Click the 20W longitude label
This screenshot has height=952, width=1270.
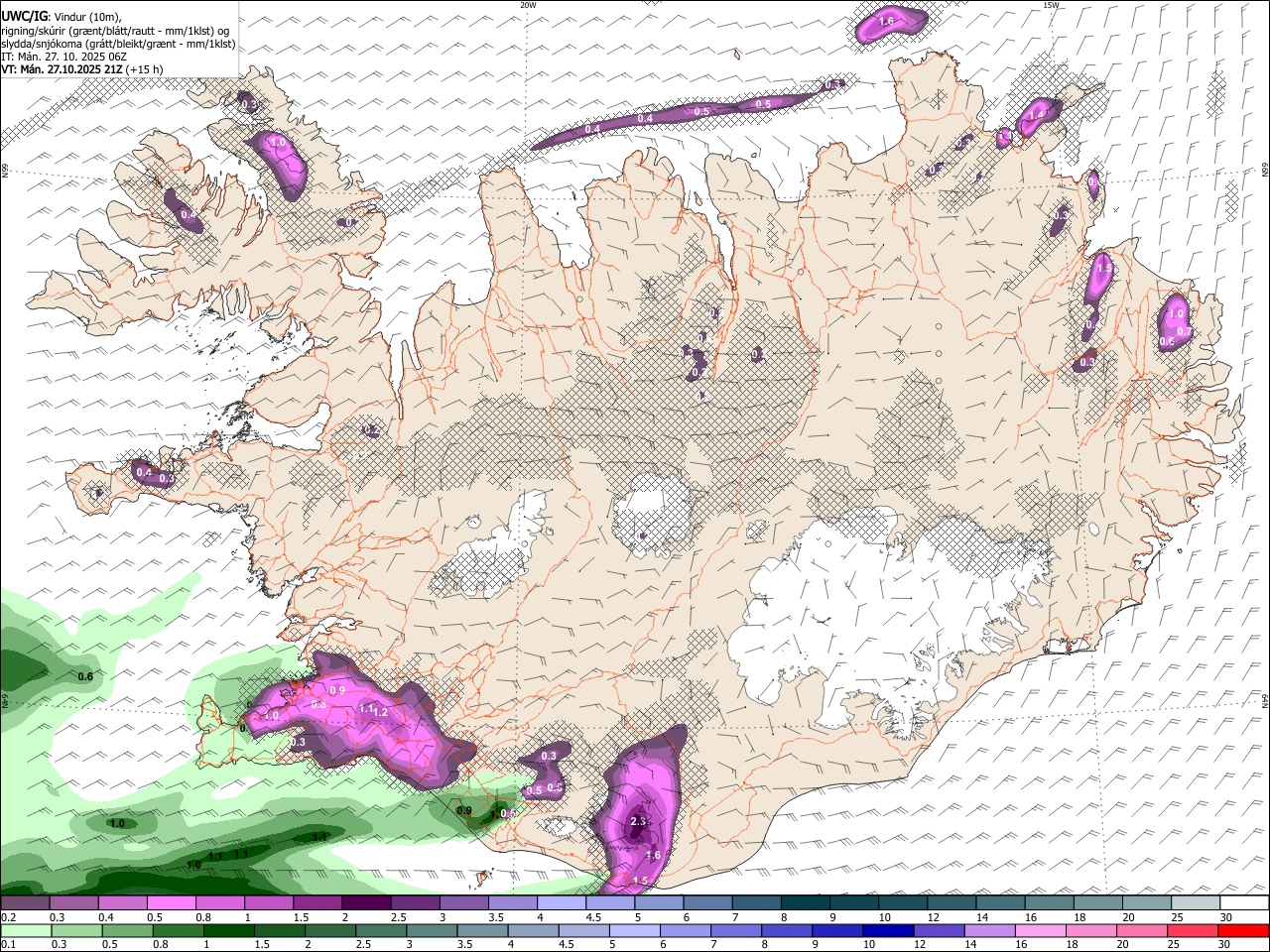528,5
